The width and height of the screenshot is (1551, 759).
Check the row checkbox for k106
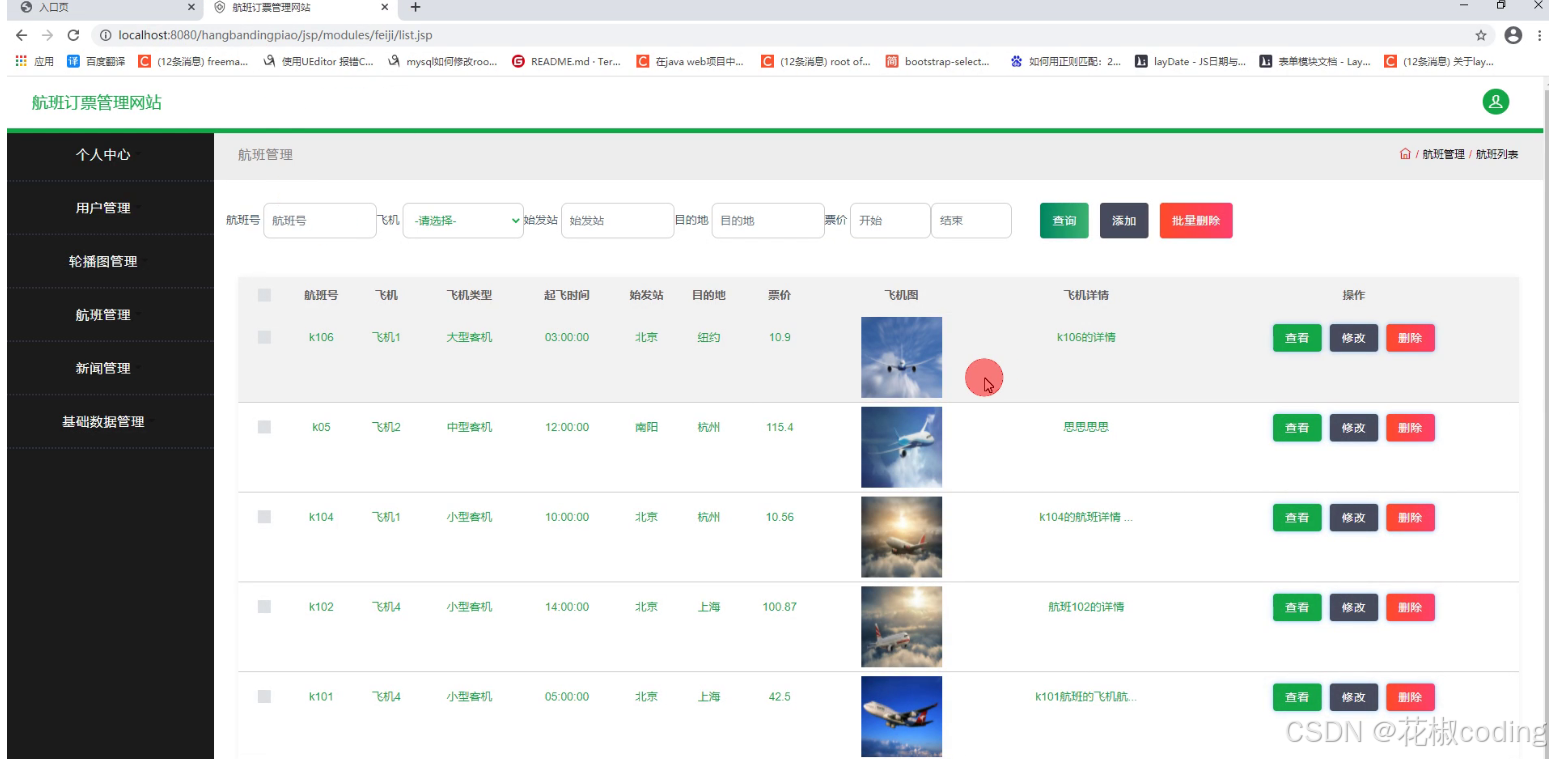[264, 337]
